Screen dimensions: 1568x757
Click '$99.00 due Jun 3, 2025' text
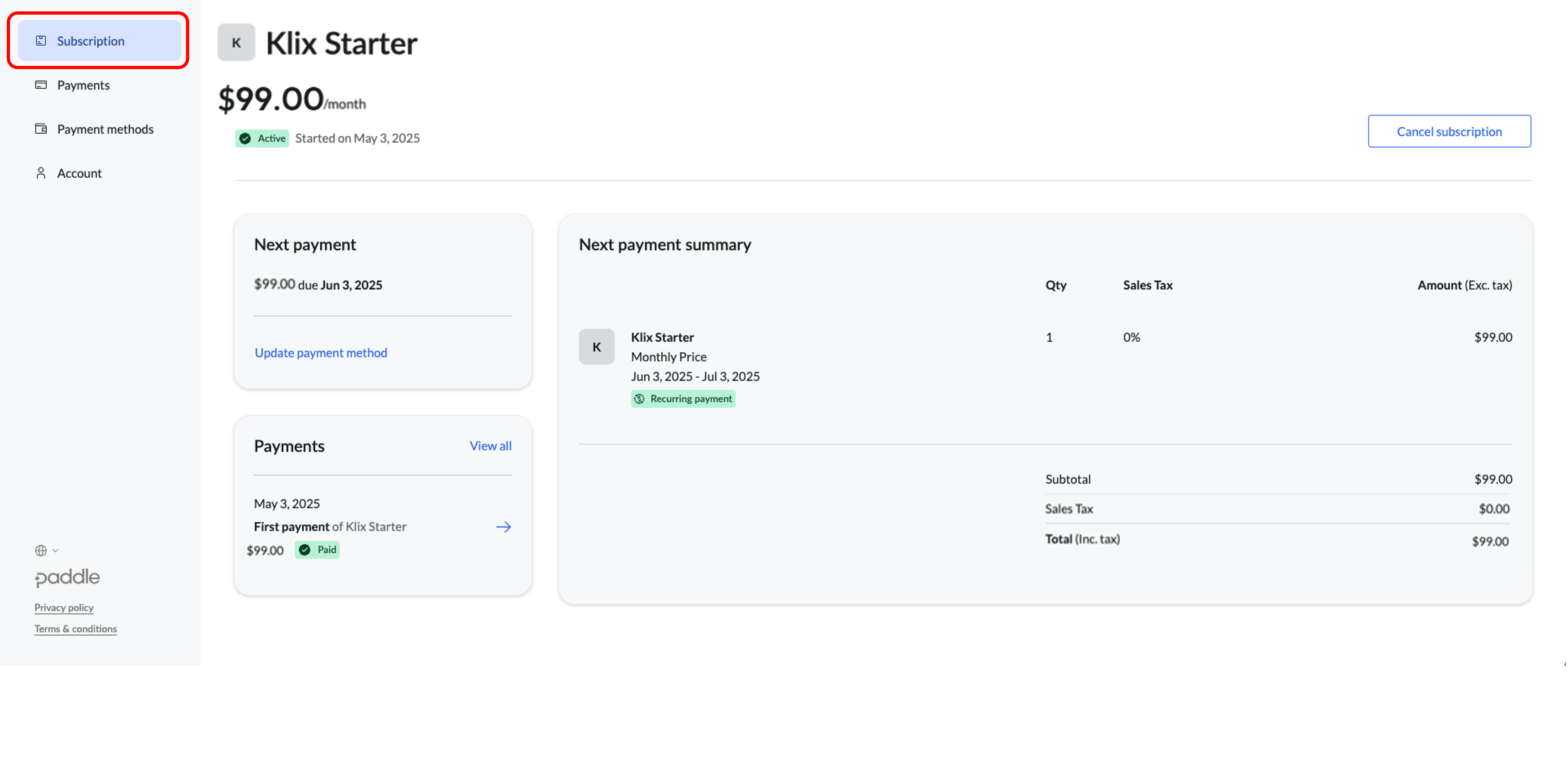point(318,285)
